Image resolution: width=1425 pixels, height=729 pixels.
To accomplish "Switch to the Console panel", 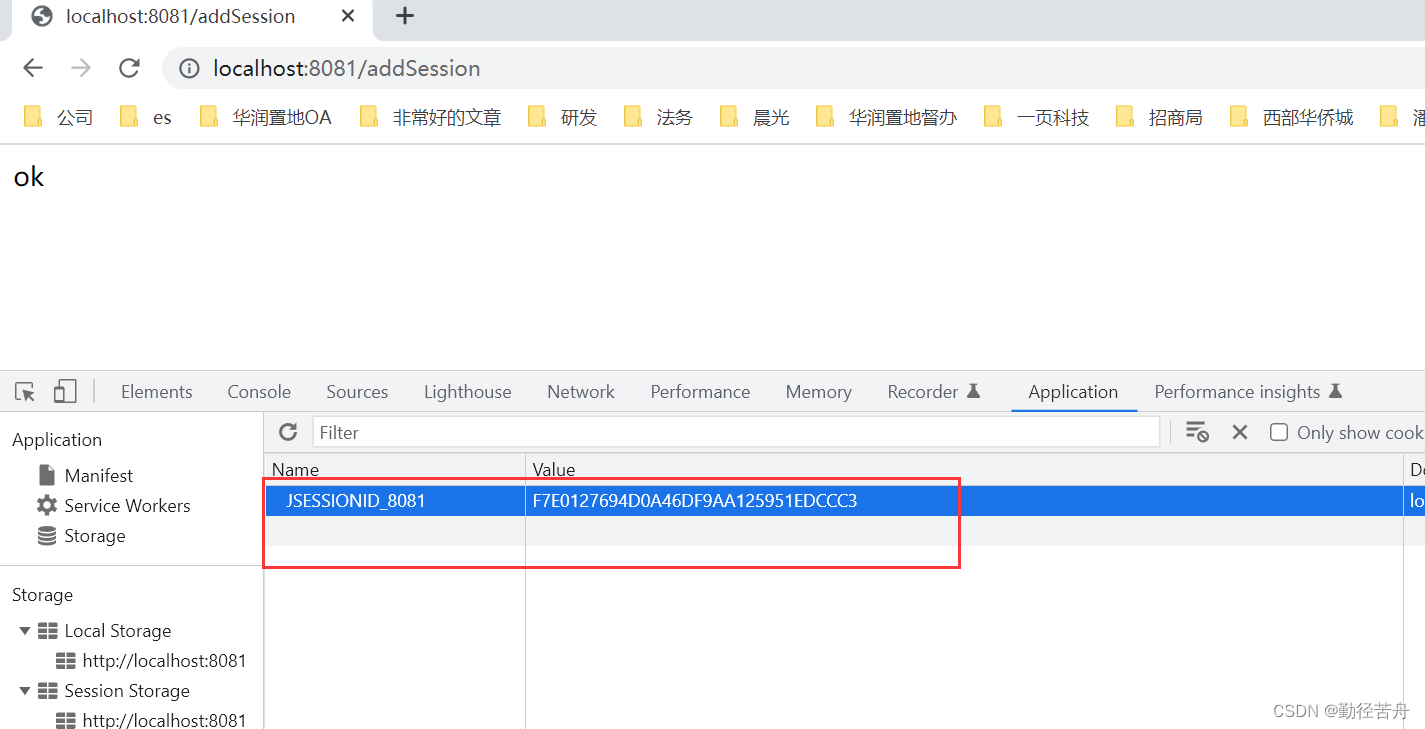I will (x=259, y=392).
